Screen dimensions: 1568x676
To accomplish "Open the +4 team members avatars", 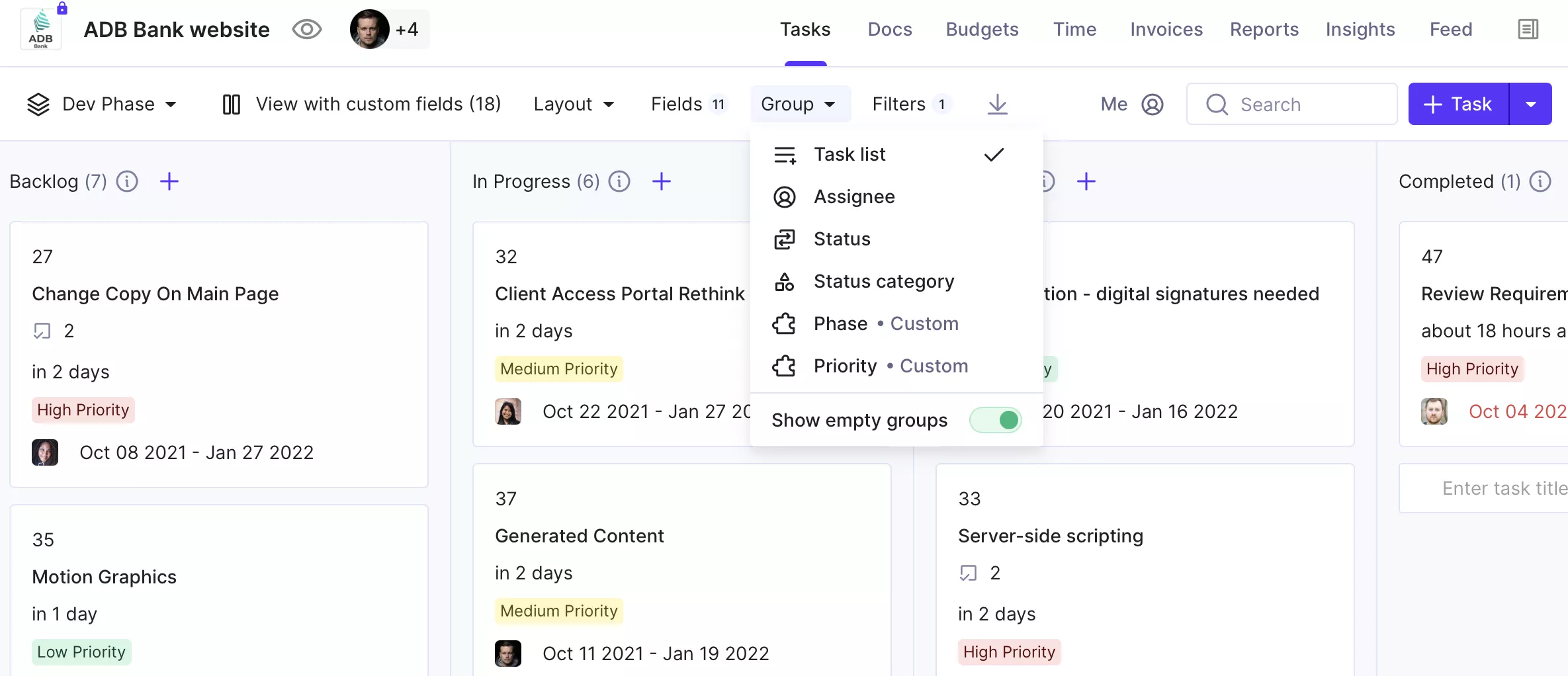I will coord(390,29).
